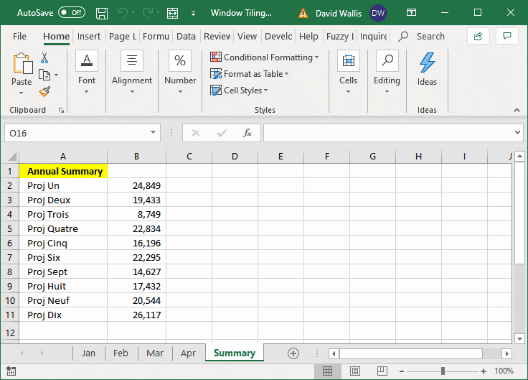The height and width of the screenshot is (380, 528).
Task: Switch to the View ribbon tab
Action: click(x=247, y=36)
